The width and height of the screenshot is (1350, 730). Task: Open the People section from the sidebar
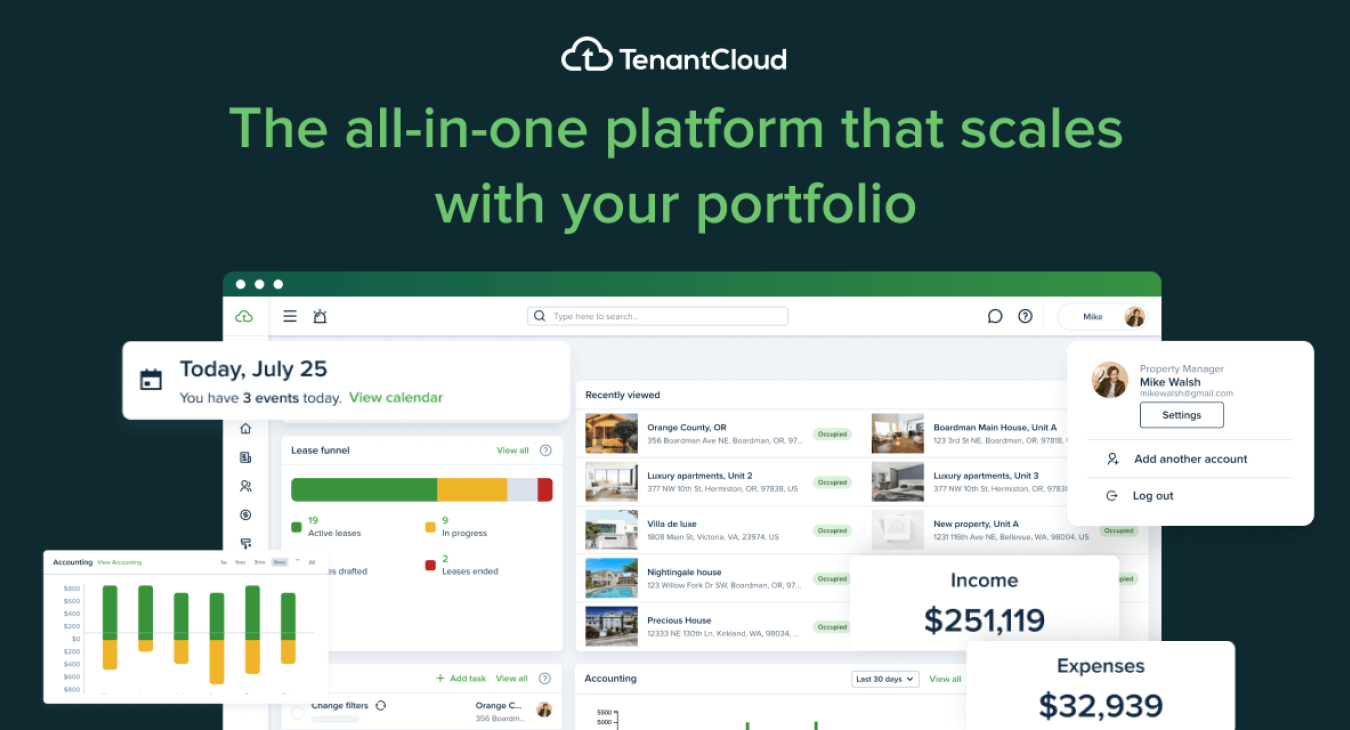coord(246,487)
